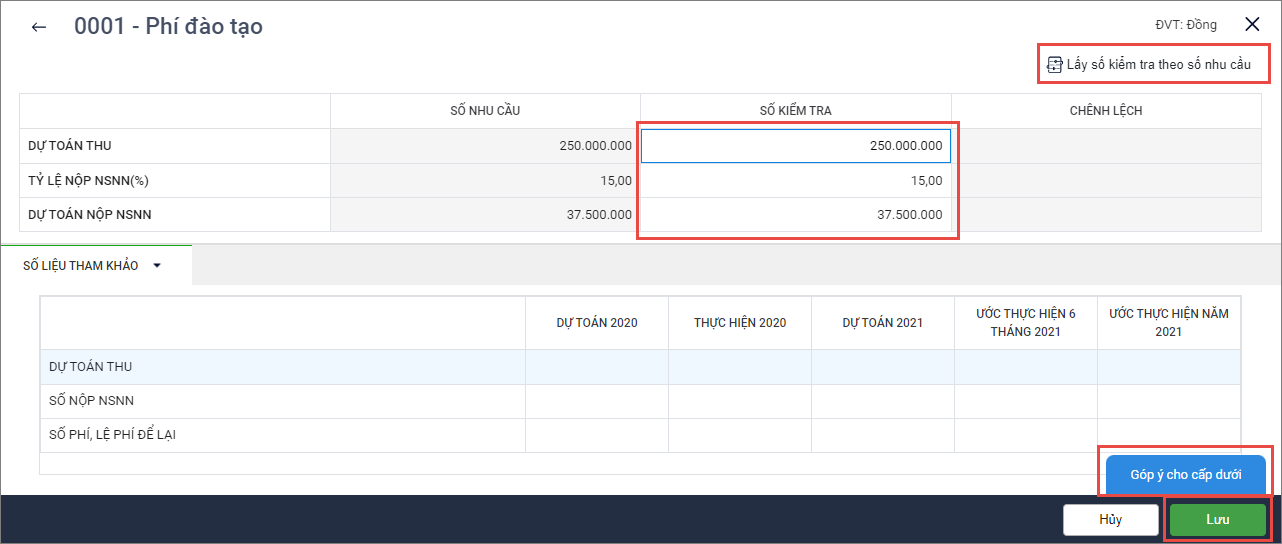Viewport: 1282px width, 544px height.
Task: Select Dự toán thu Số nhu cầu cell
Action: pyautogui.click(x=485, y=146)
